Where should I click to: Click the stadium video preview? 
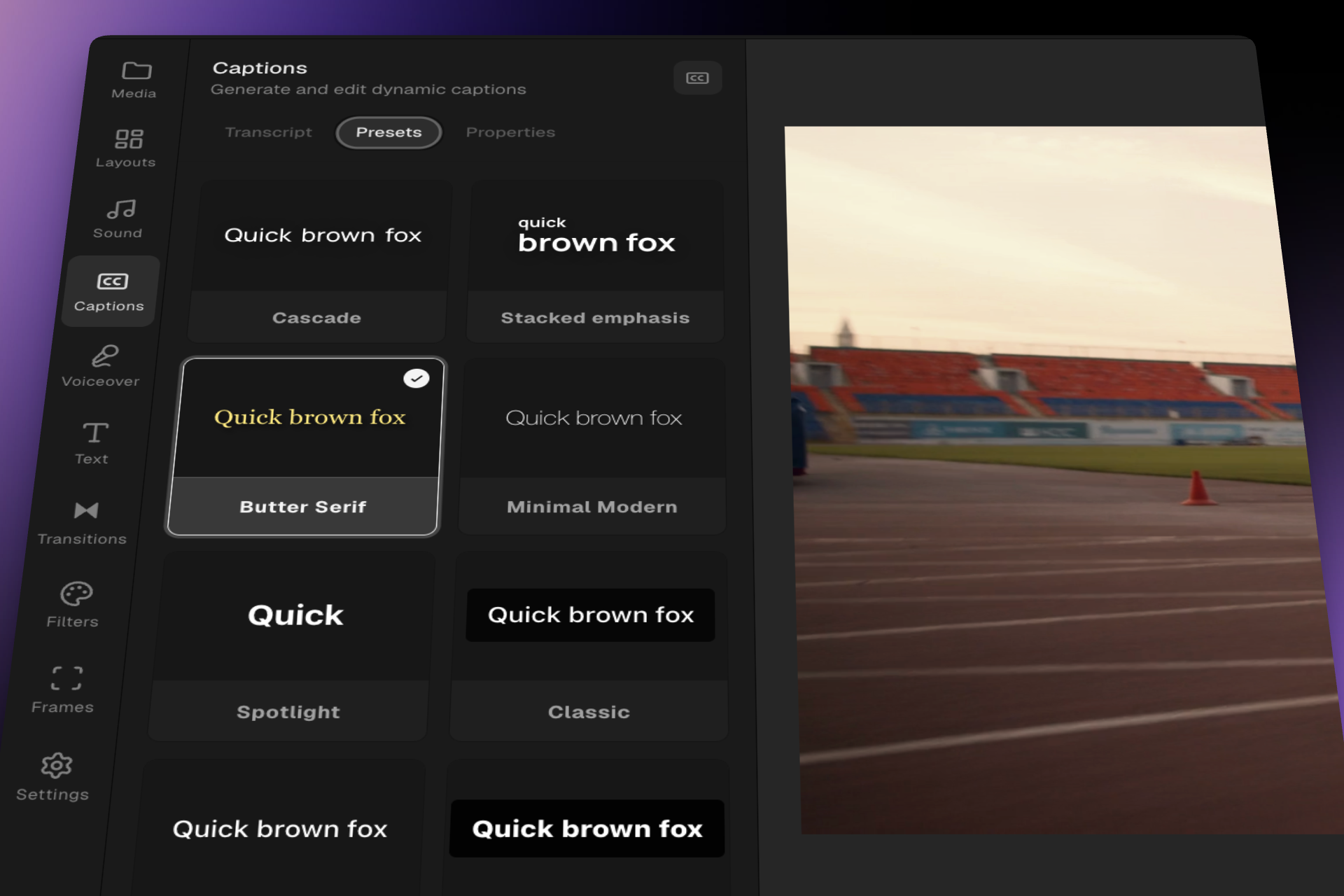(x=1050, y=476)
